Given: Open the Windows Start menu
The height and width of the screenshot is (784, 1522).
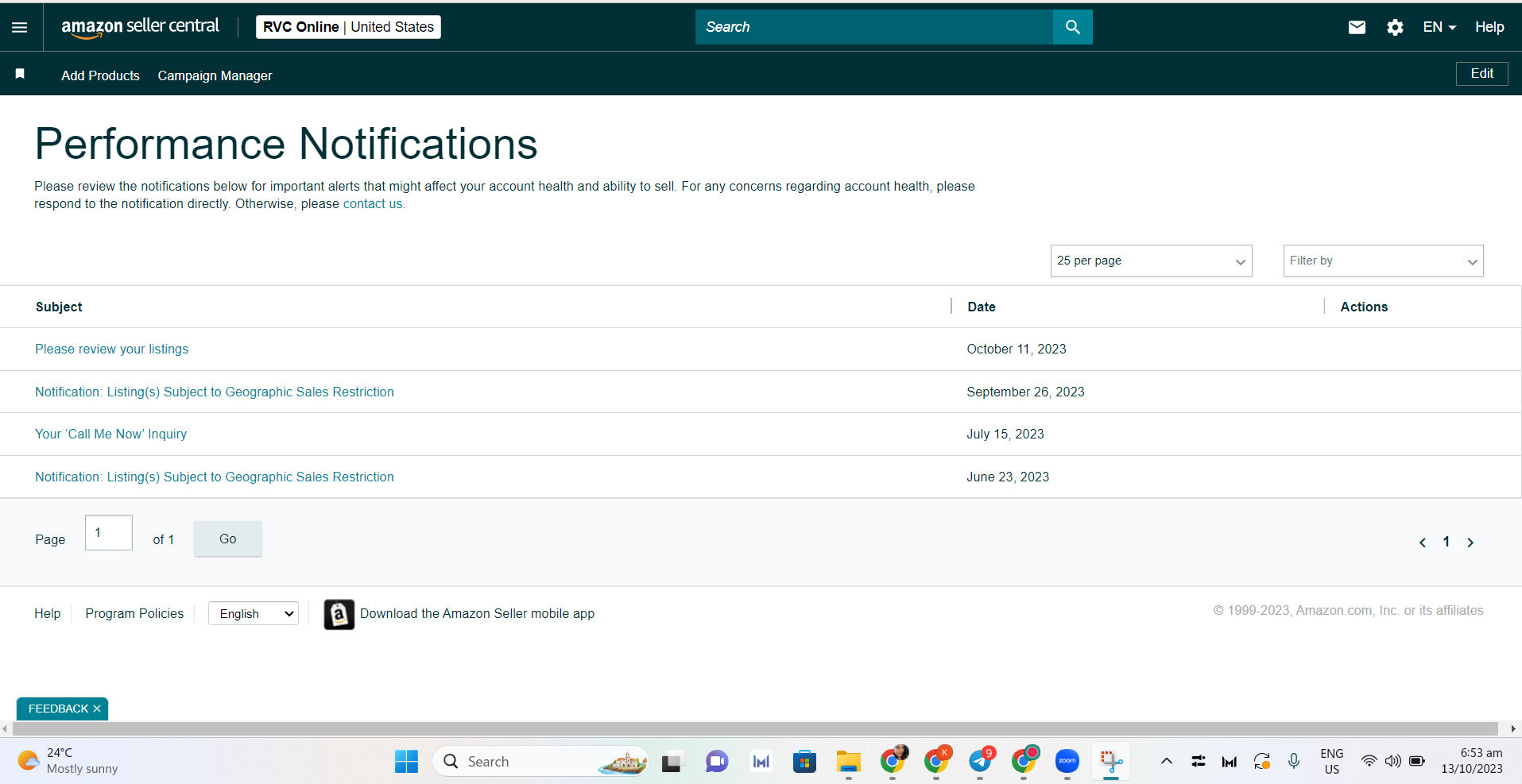Looking at the screenshot, I should 406,762.
